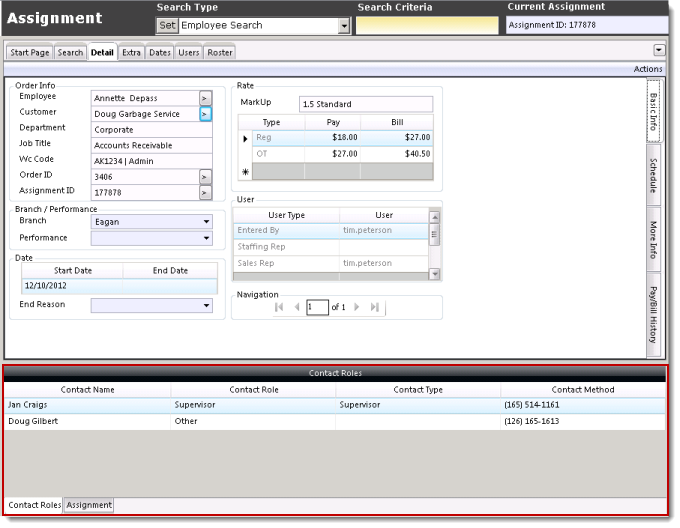Open the Performance dropdown

[x=206, y=238]
